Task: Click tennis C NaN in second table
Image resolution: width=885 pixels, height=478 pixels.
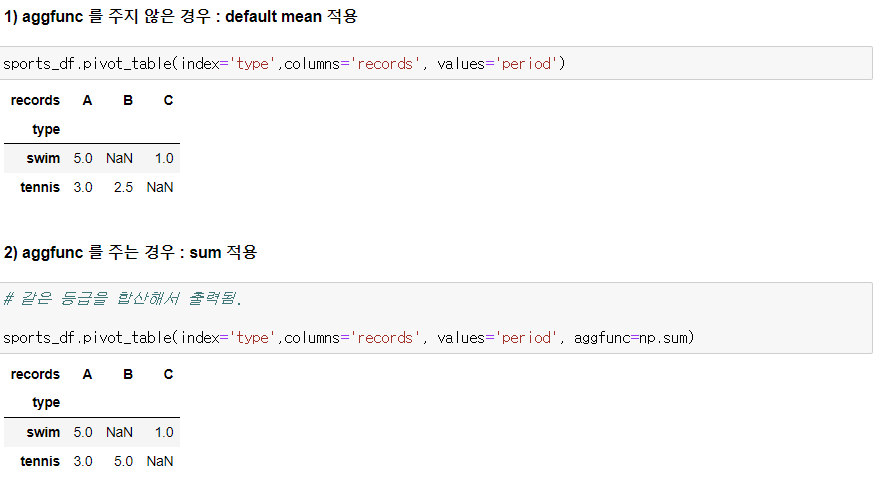Action: [x=160, y=461]
